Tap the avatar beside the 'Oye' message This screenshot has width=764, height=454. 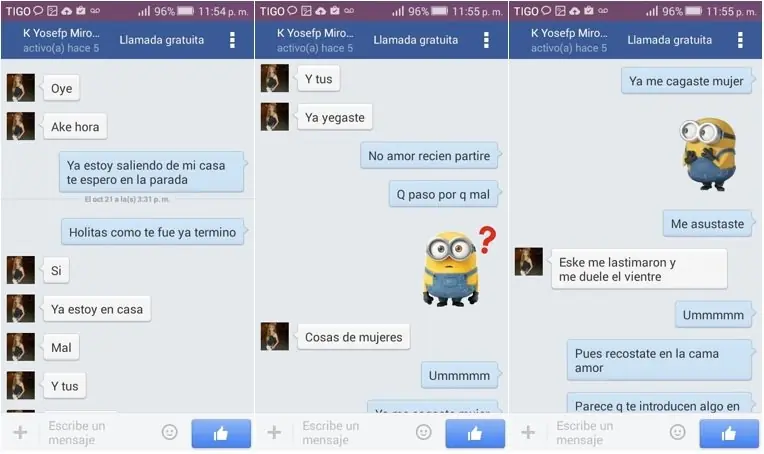[20, 88]
